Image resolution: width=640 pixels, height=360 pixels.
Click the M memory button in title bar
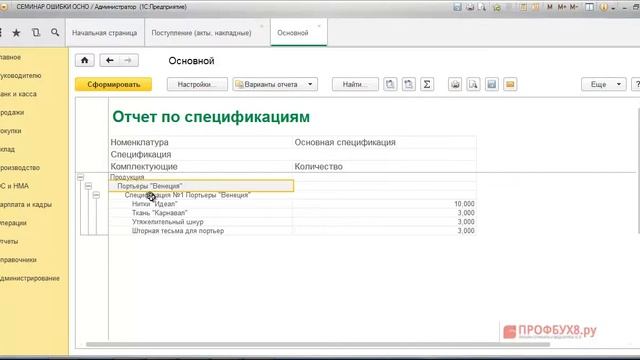point(549,7)
